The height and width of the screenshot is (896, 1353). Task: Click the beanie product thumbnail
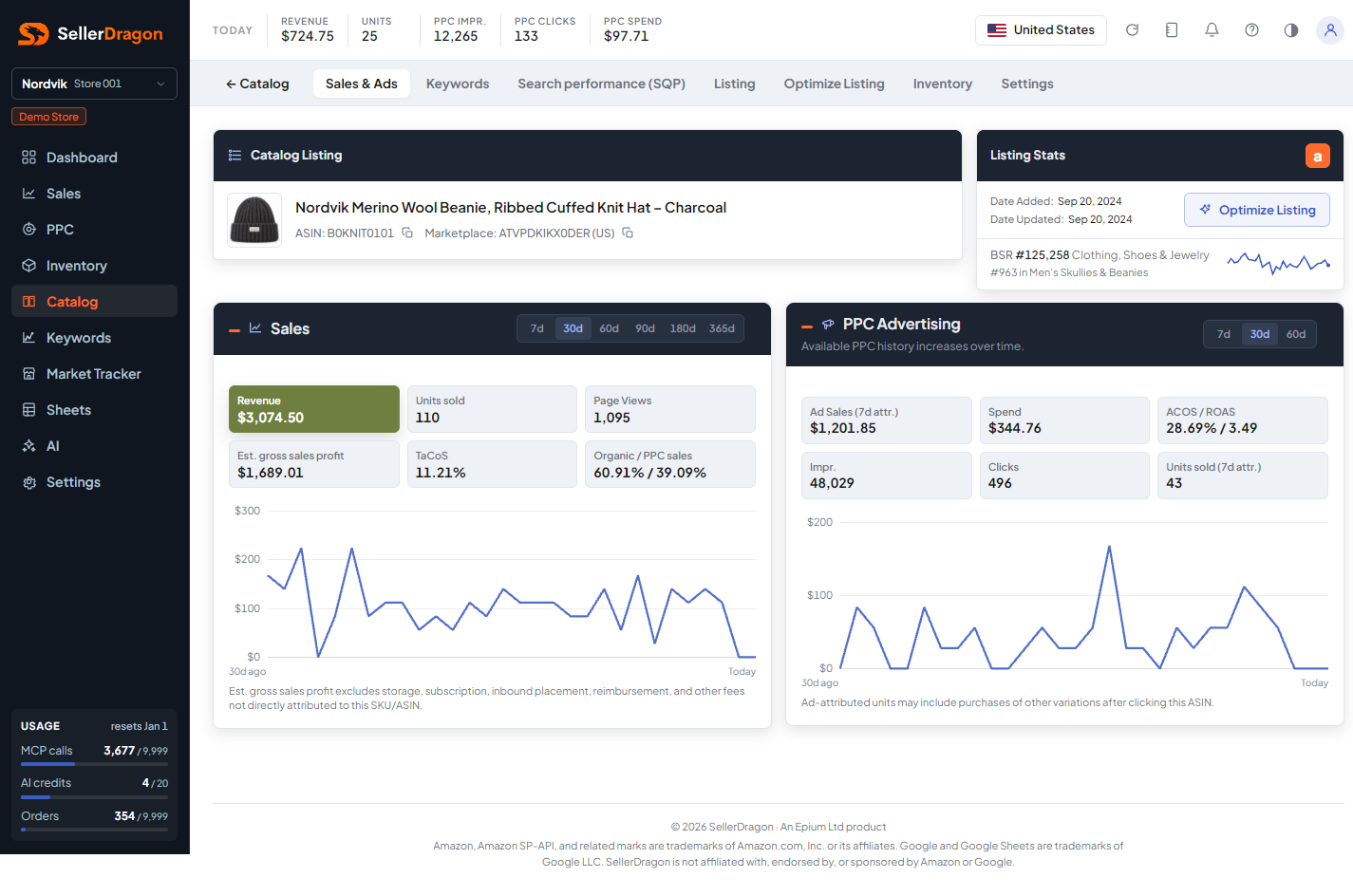pos(254,220)
